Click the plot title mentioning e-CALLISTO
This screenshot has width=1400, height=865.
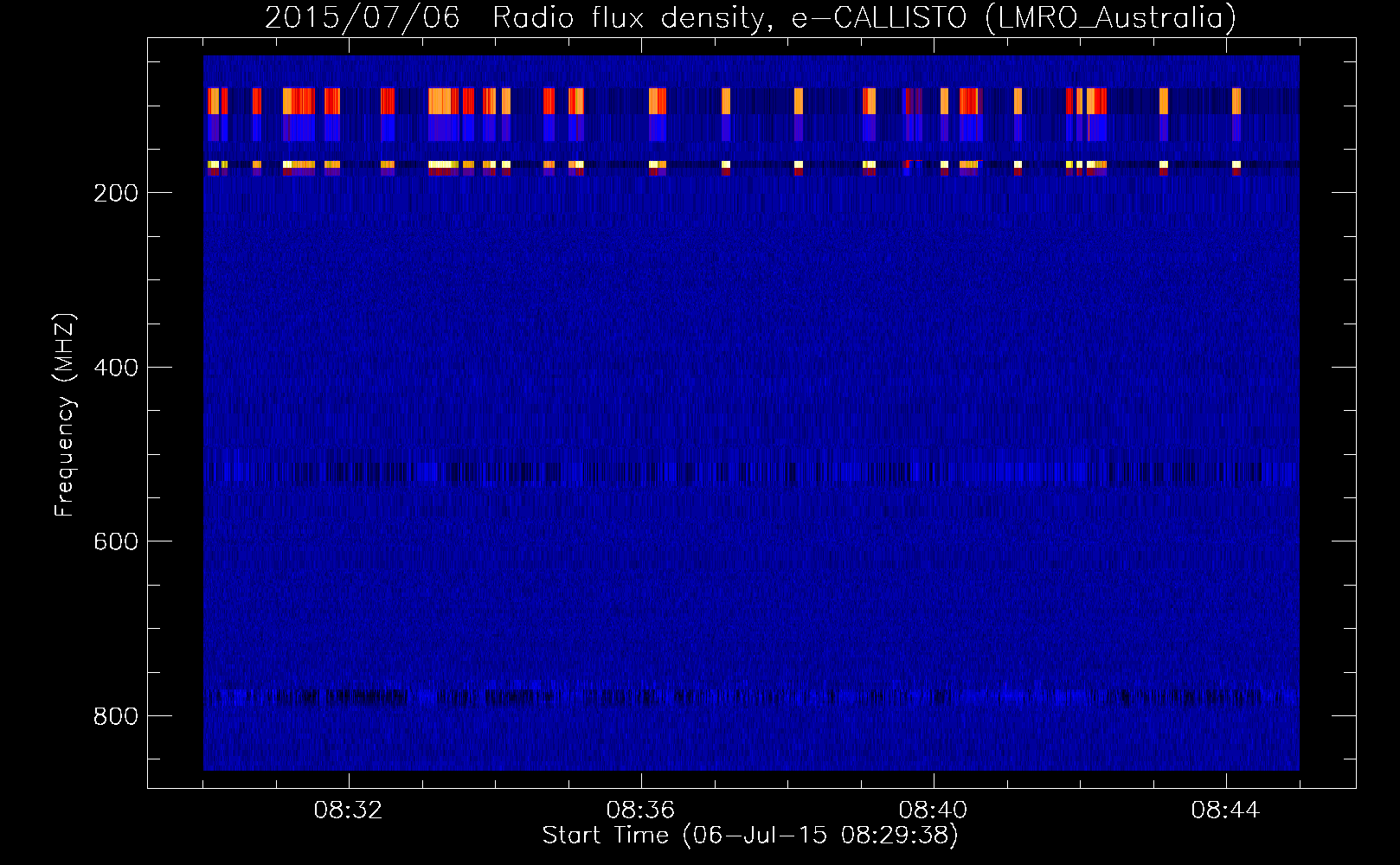[x=750, y=17]
